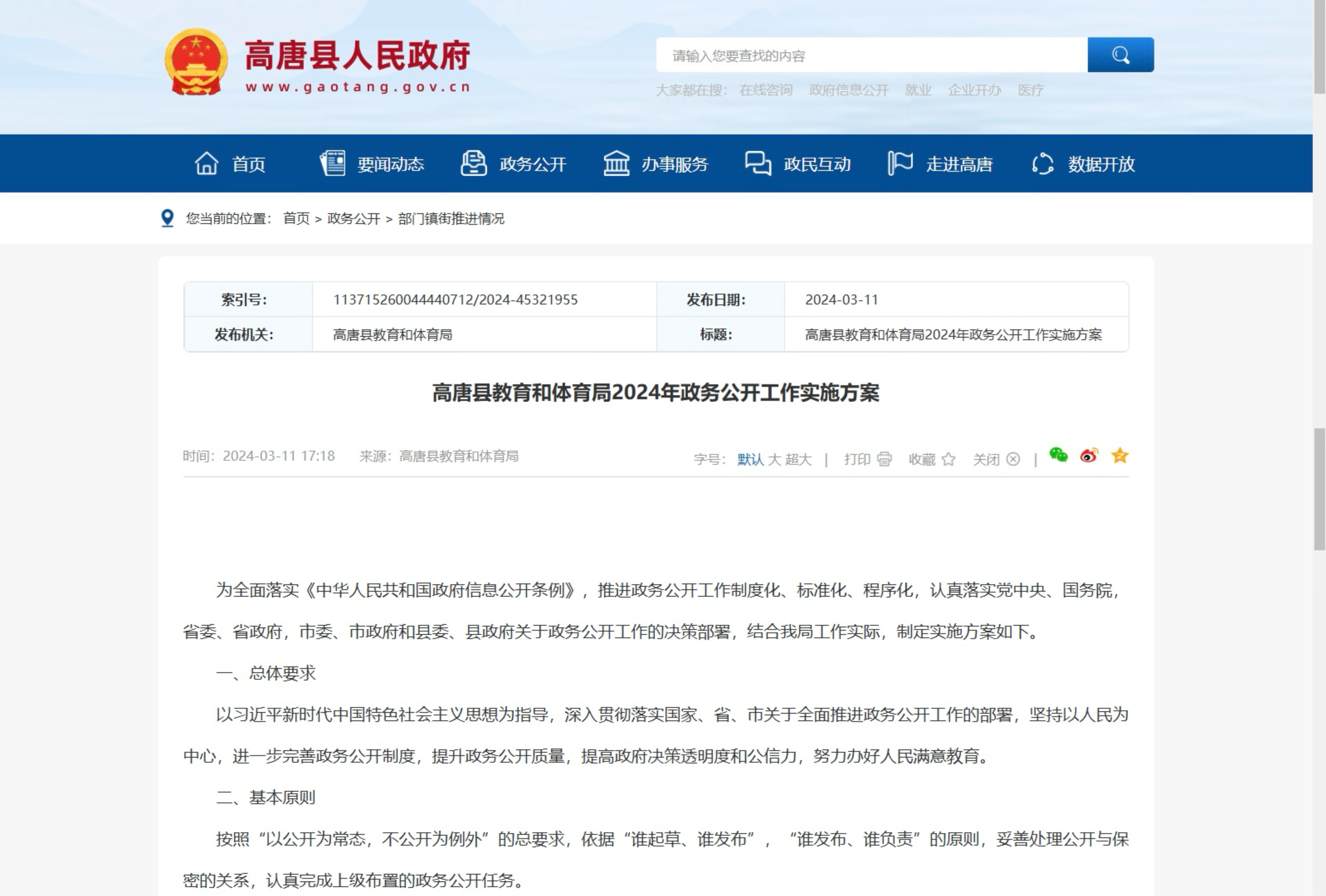Share article via Weibo icon
The image size is (1326, 896).
click(1089, 455)
